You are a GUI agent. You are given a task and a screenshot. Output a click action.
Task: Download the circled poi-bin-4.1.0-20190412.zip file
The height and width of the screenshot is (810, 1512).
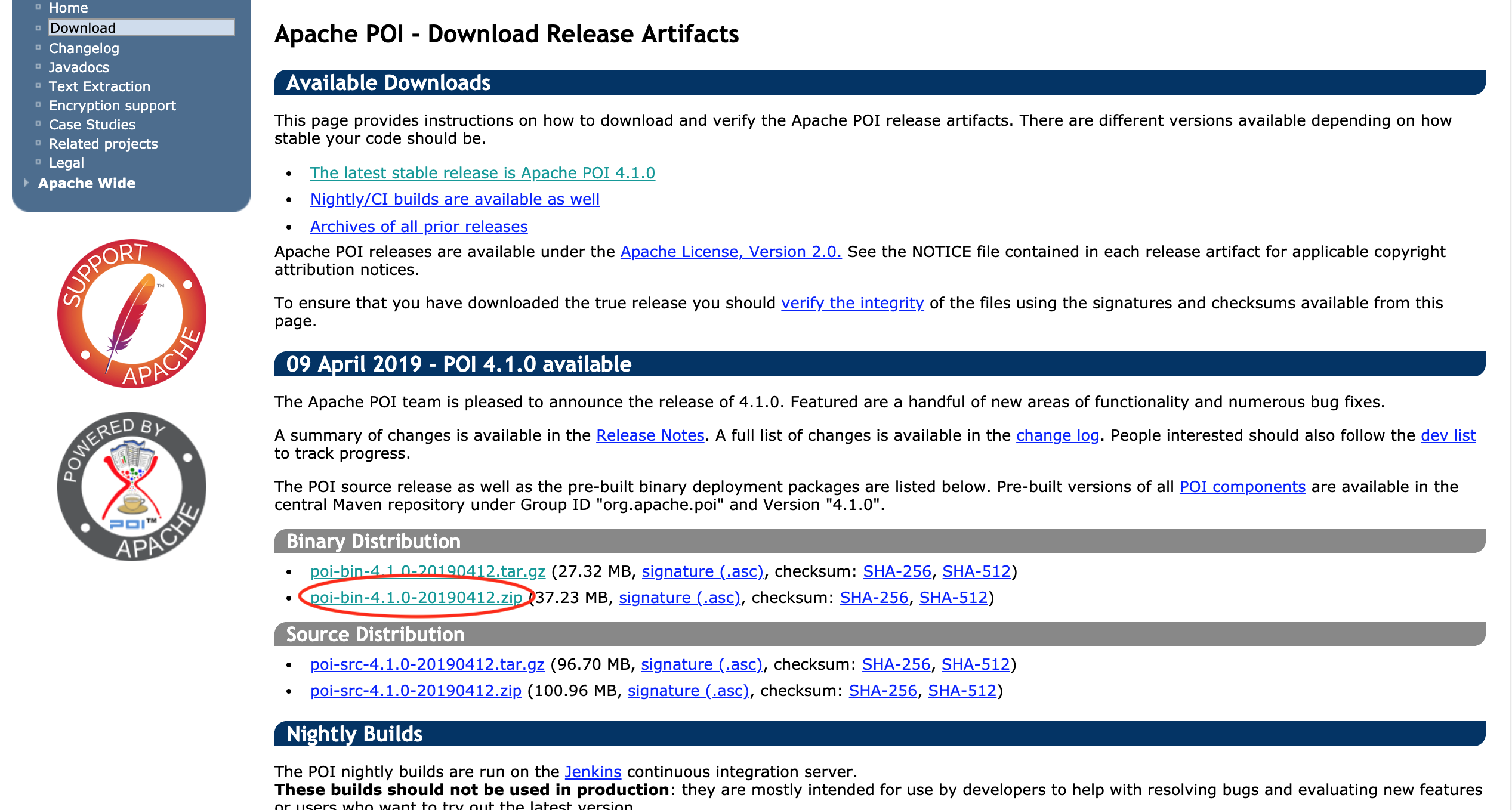415,597
